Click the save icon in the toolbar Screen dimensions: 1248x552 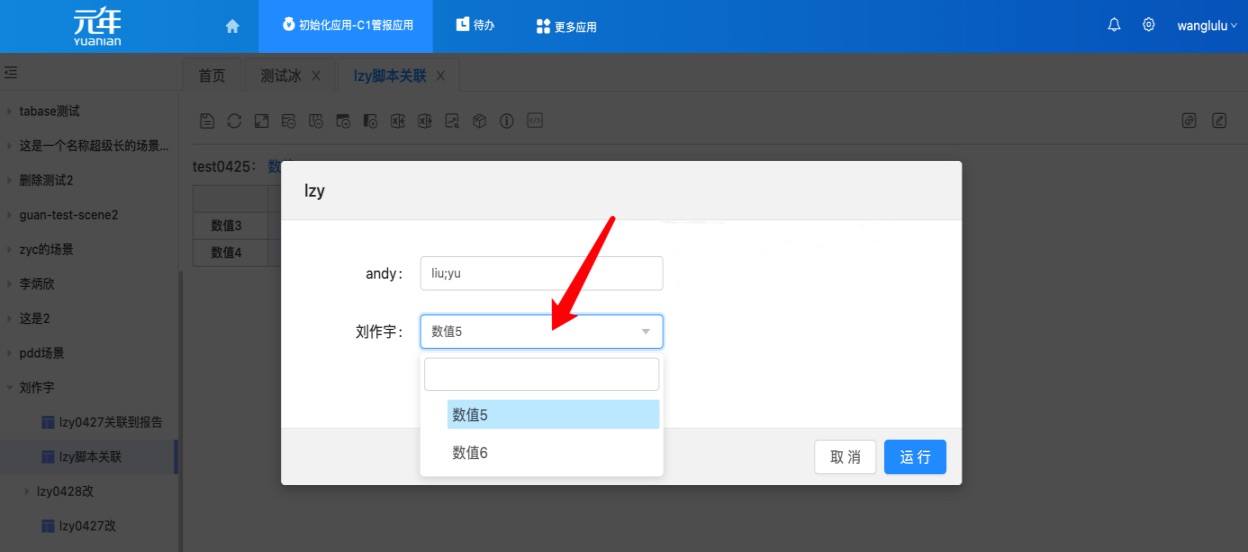point(207,121)
